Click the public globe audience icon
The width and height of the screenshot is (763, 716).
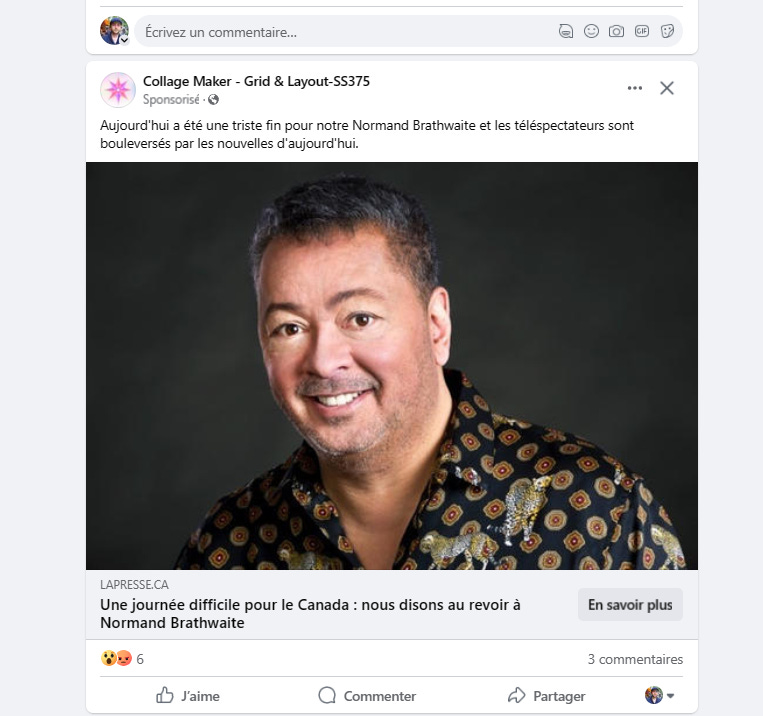point(213,99)
